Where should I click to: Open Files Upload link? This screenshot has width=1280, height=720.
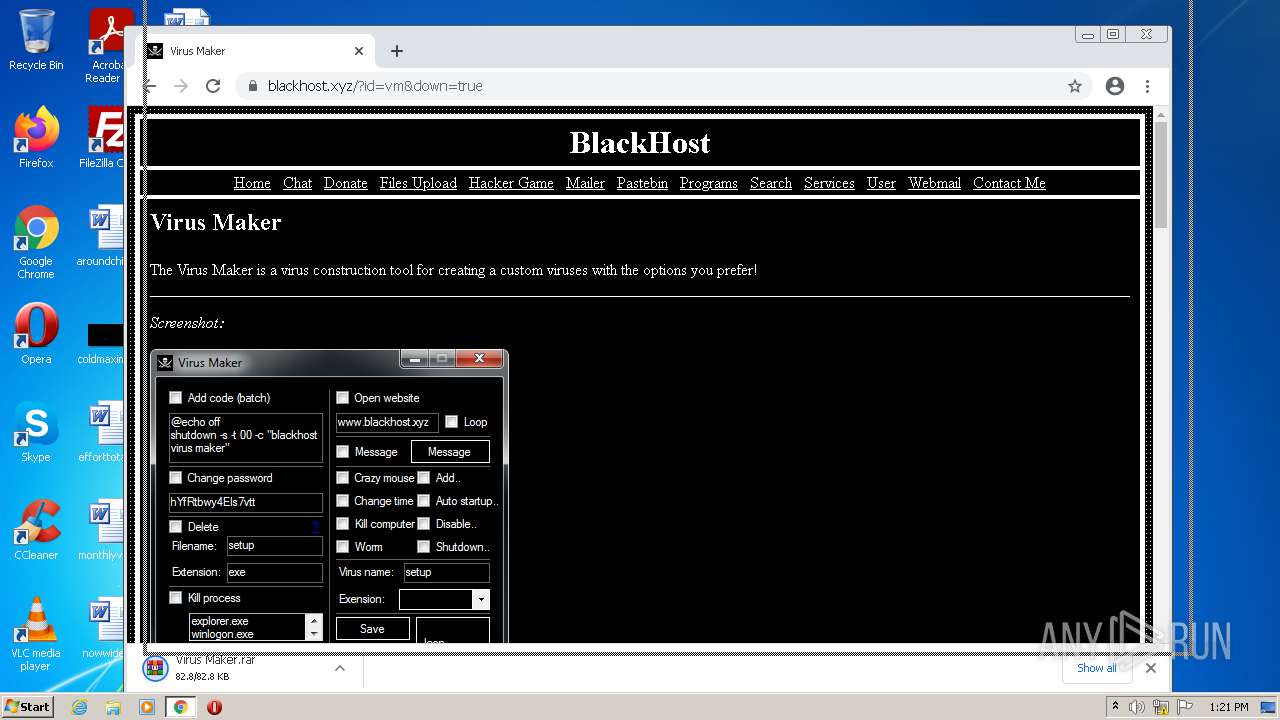pos(418,183)
